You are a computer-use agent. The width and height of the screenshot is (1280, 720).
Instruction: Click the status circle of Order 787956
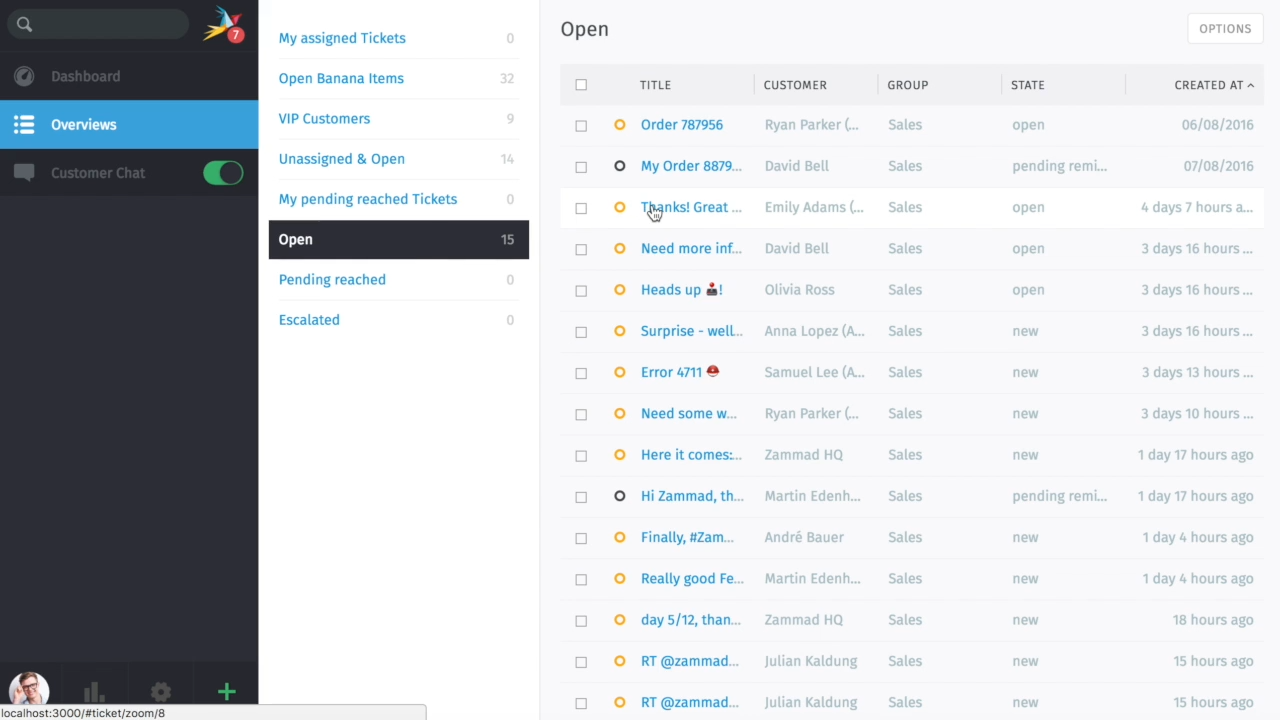(620, 125)
